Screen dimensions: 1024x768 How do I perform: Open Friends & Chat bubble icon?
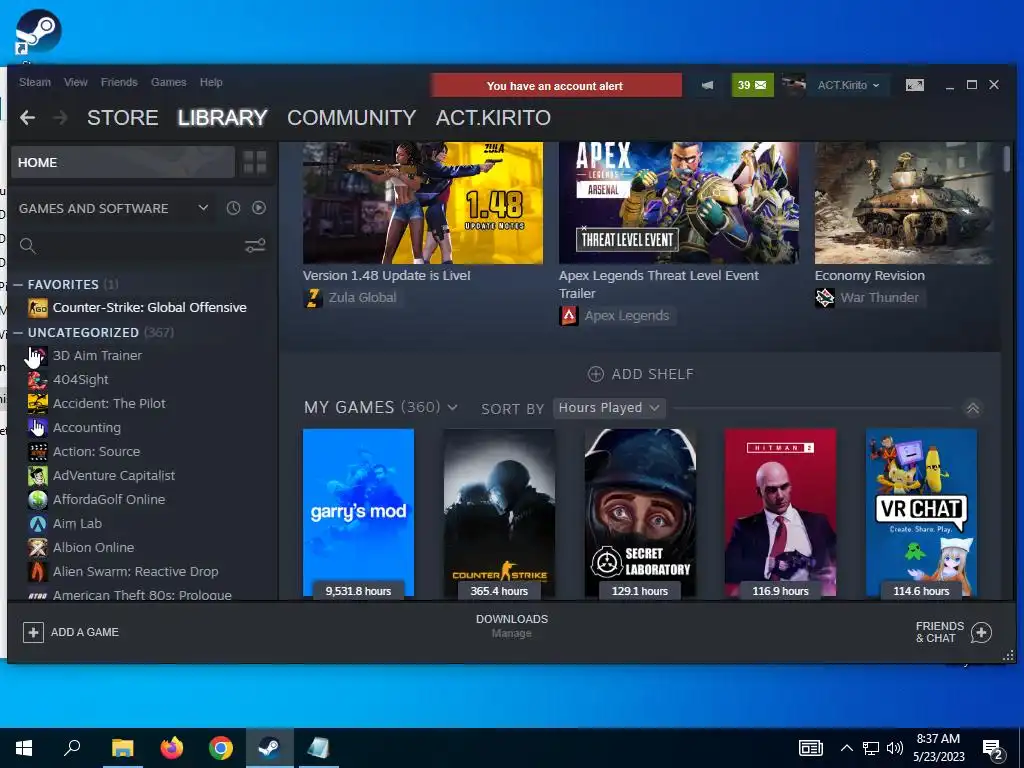(x=982, y=632)
